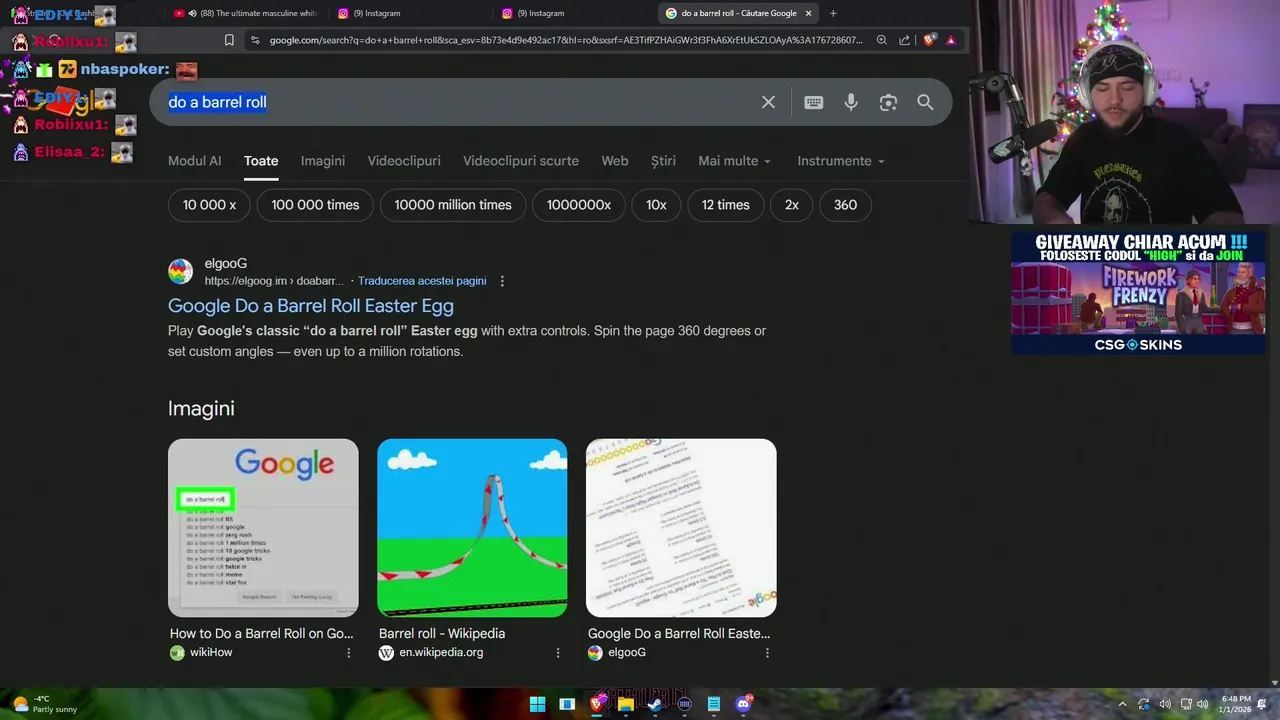1280x720 pixels.
Task: Expand the 'Instrumente' dropdown
Action: [x=840, y=161]
